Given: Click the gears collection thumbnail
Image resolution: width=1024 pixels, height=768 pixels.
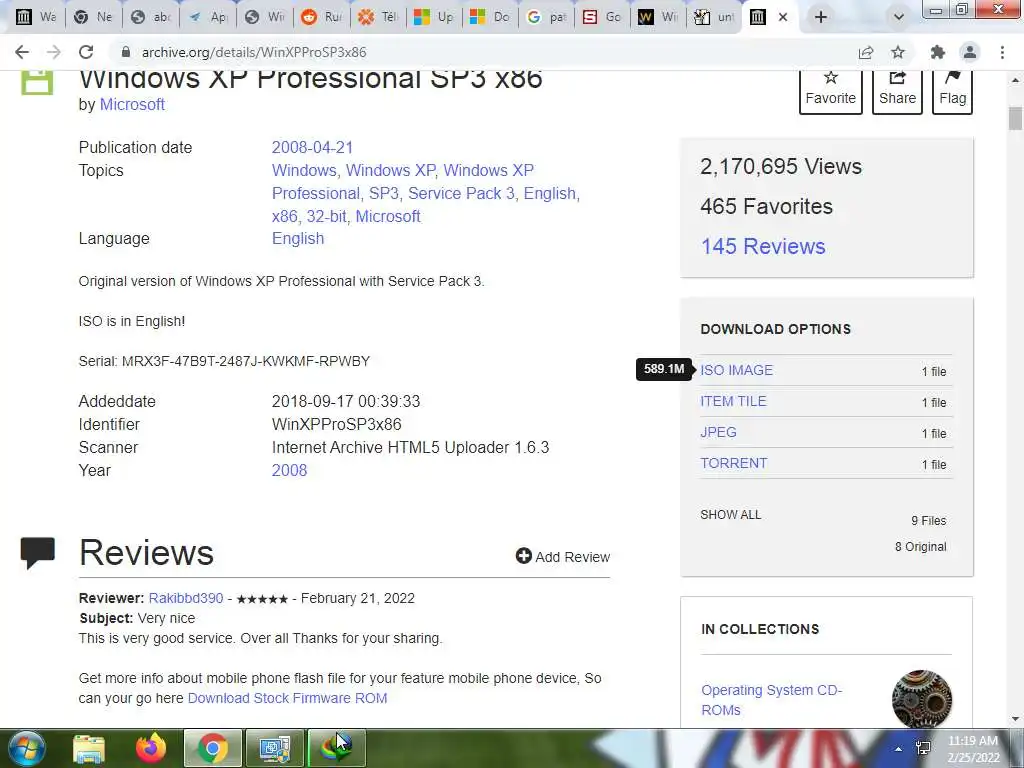Looking at the screenshot, I should (x=921, y=698).
